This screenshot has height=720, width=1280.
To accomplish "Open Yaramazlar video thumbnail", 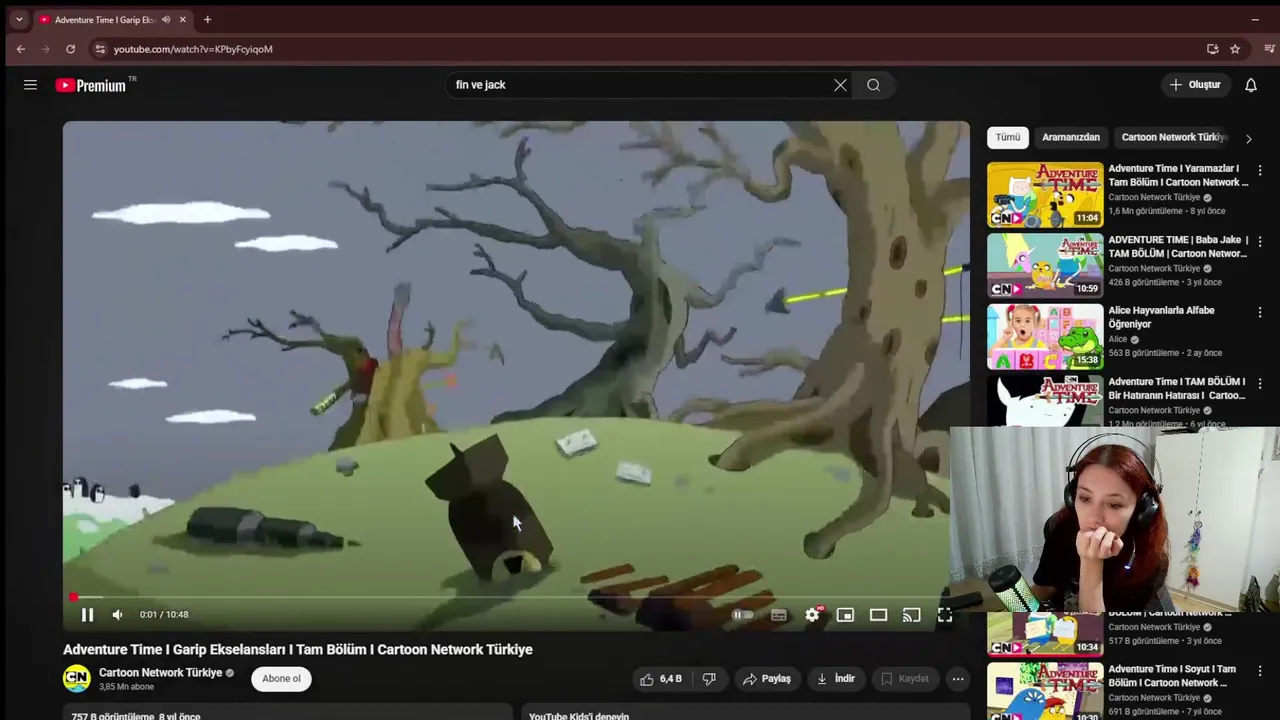I will [1045, 194].
